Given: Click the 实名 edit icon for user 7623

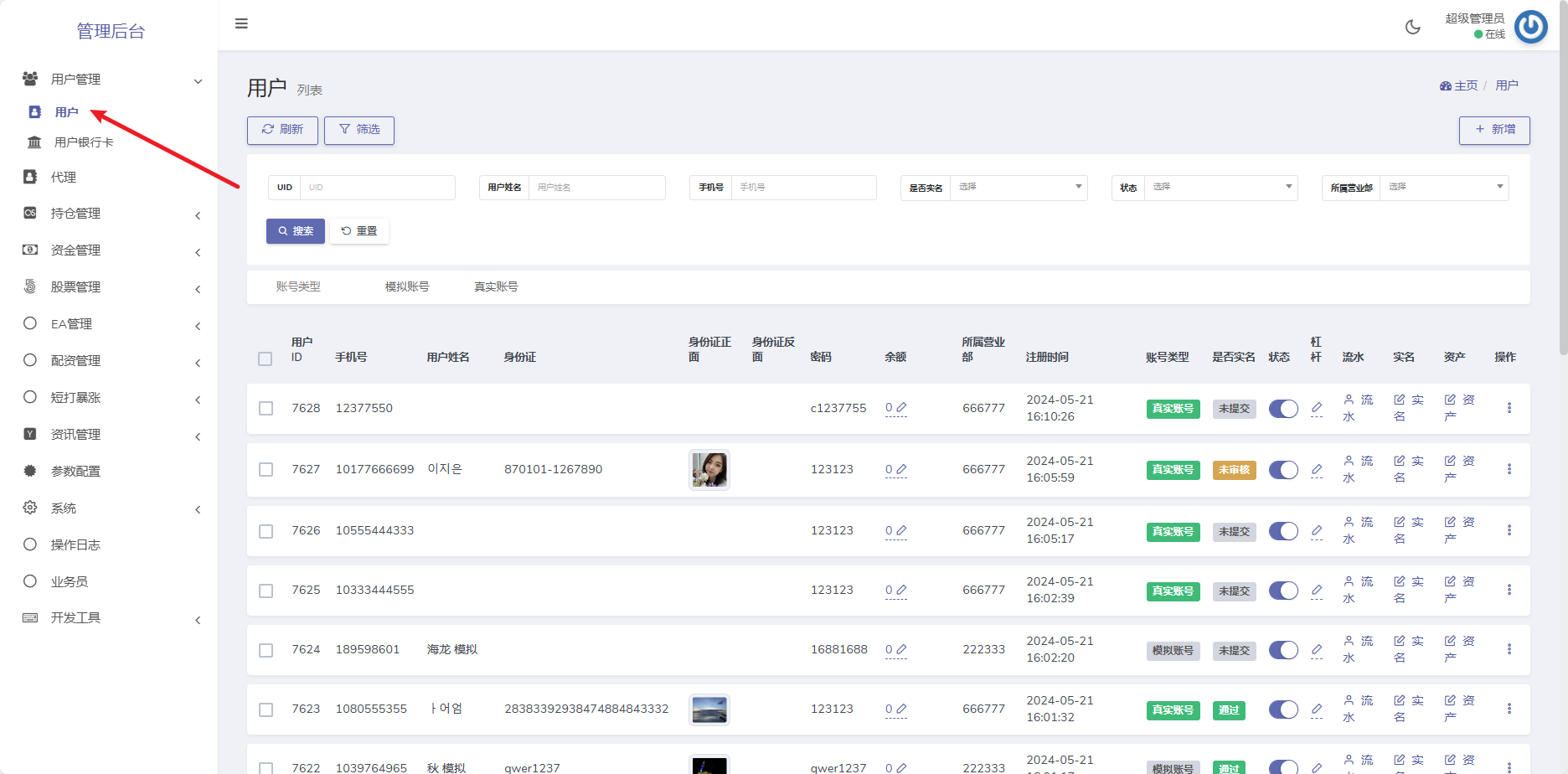Looking at the screenshot, I should [1399, 700].
